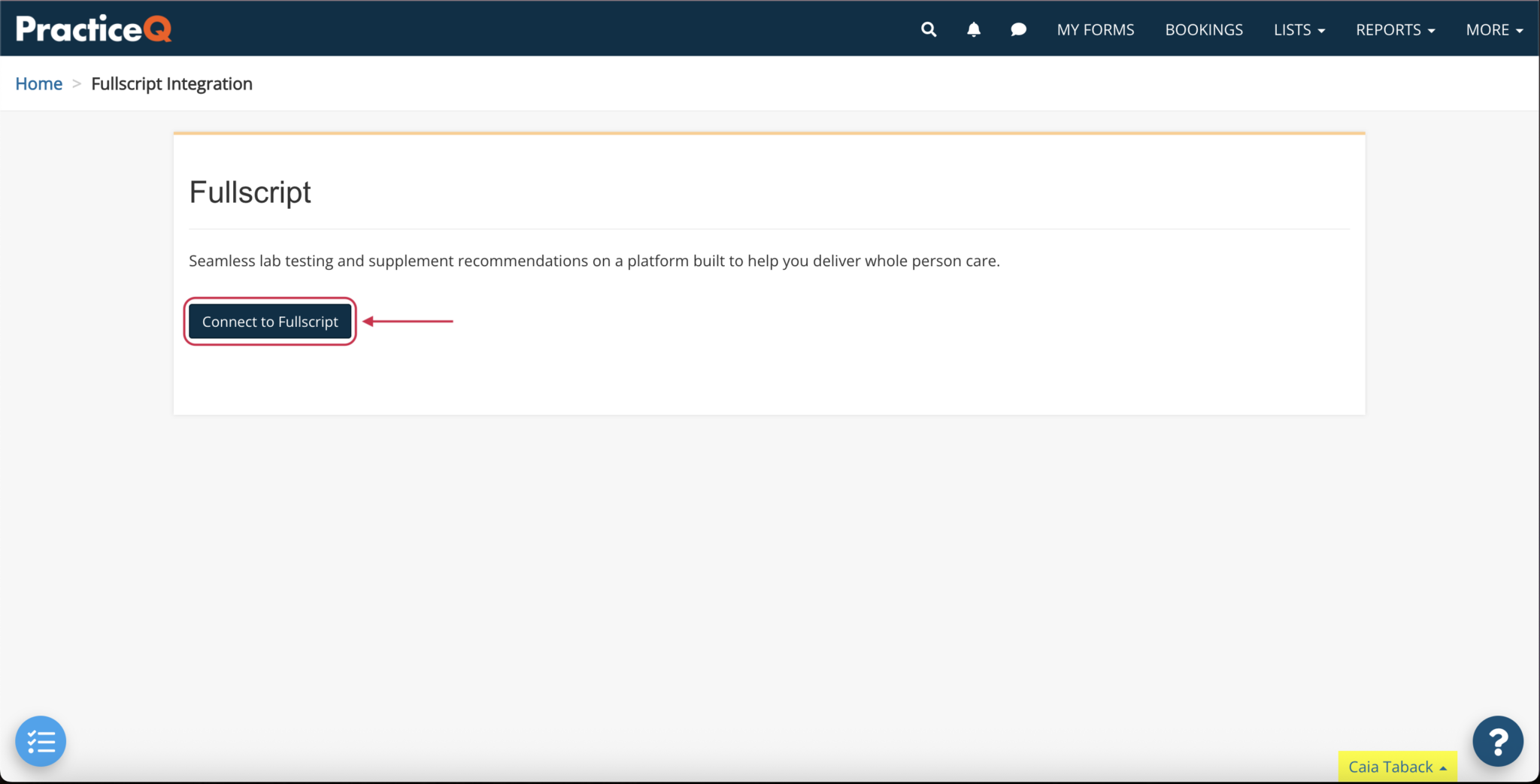Screen dimensions: 1540x784
Task: Navigate back using the Home breadcrumb
Action: 38,83
